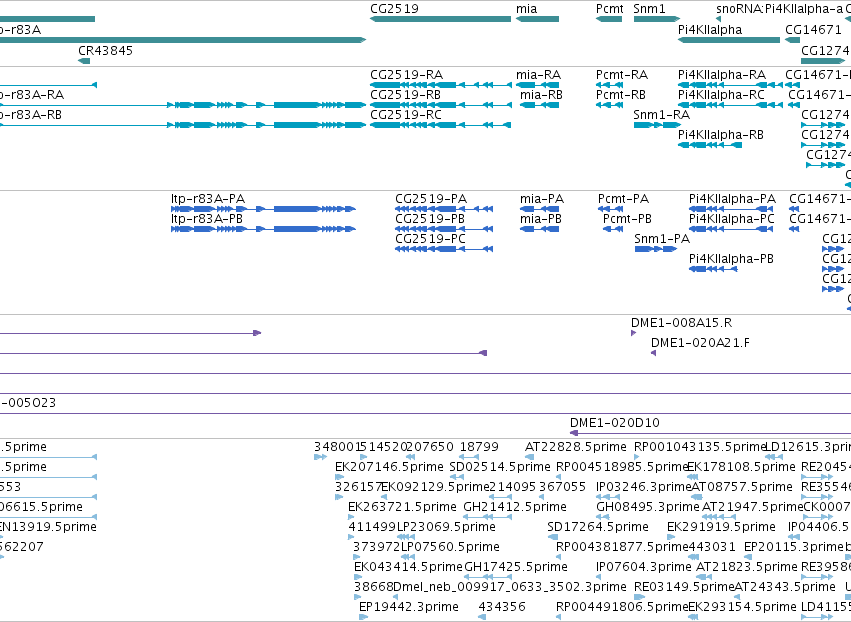Click the Pcmt-RB transcript label
The height and width of the screenshot is (622, 851).
point(621,95)
